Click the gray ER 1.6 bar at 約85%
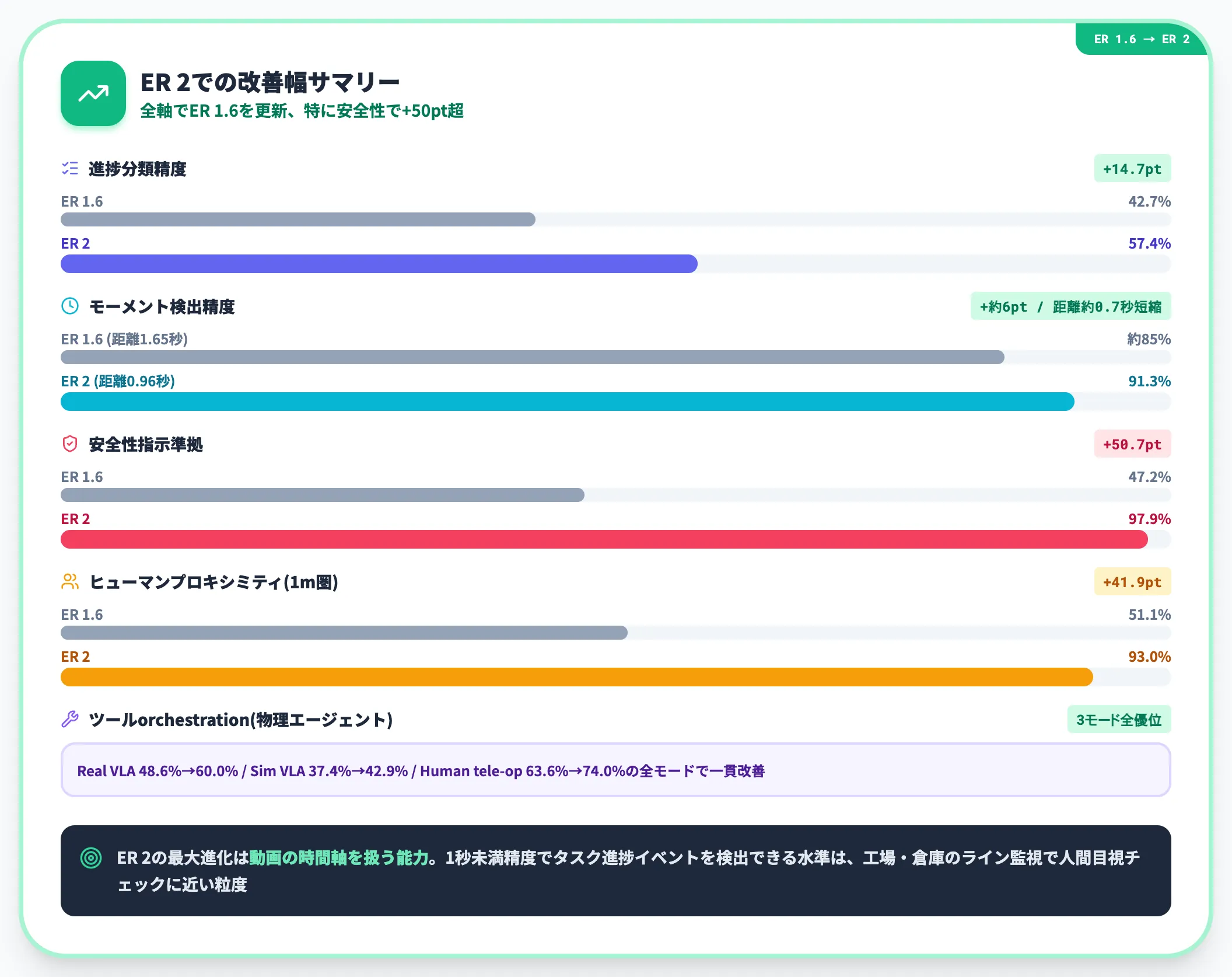 click(533, 357)
